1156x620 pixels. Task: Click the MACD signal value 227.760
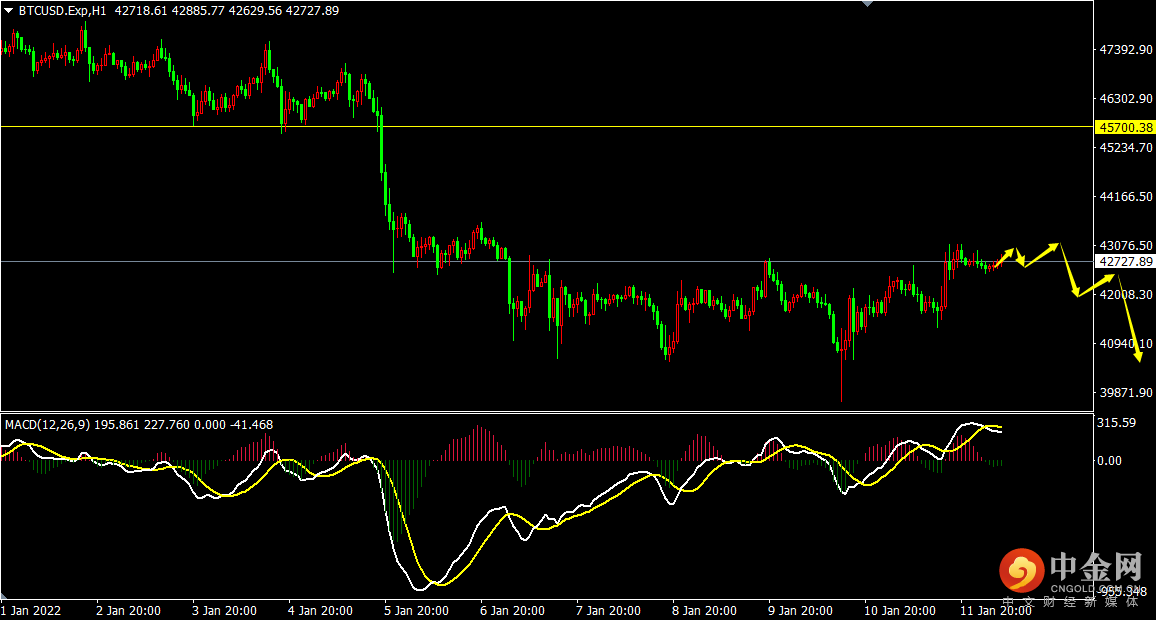(x=167, y=425)
